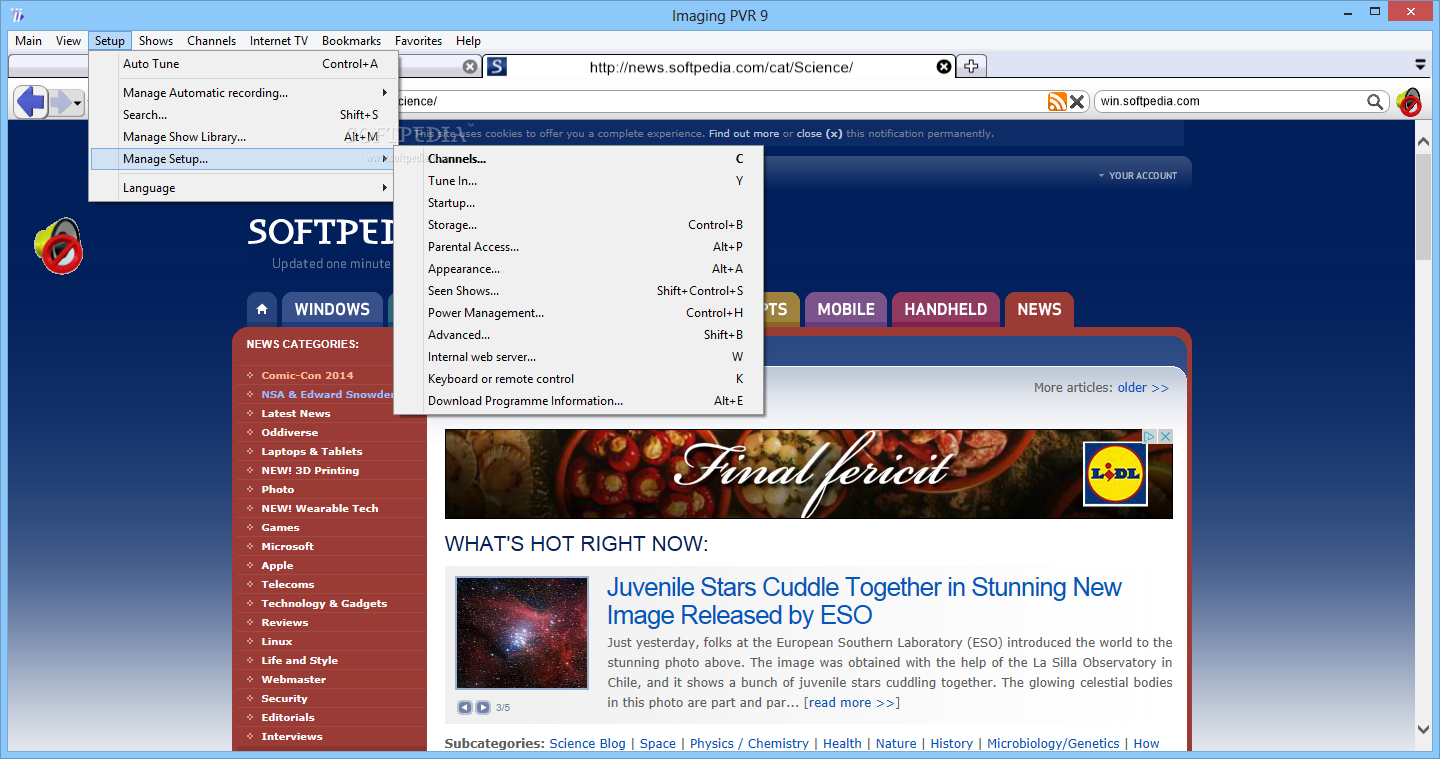
Task: Open the tab list dropdown arrow
Action: 1420,65
